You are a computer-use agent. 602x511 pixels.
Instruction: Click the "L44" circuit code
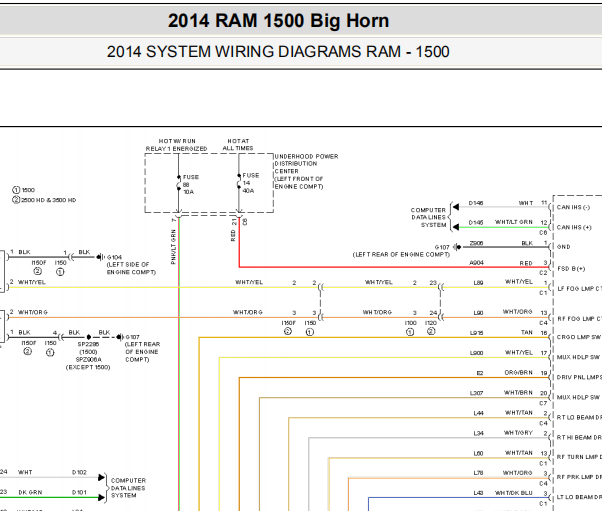click(x=478, y=413)
